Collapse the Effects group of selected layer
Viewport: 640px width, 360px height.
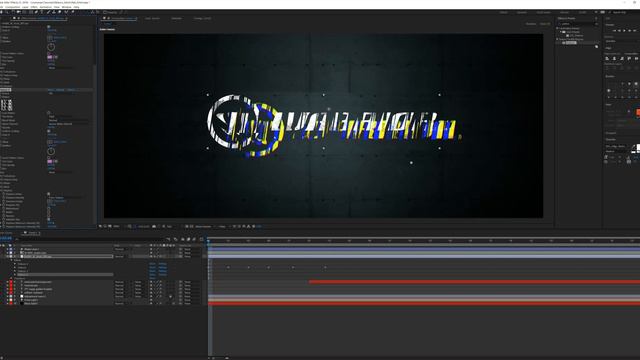[x=11, y=260]
